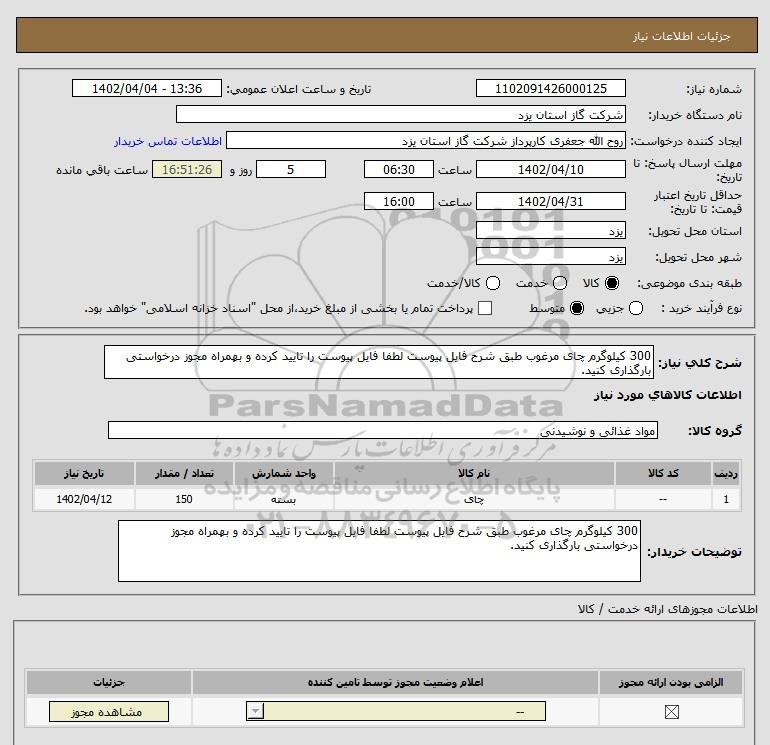The height and width of the screenshot is (745, 770).
Task: Click the need date cell 1402/04/12
Action: [84, 499]
